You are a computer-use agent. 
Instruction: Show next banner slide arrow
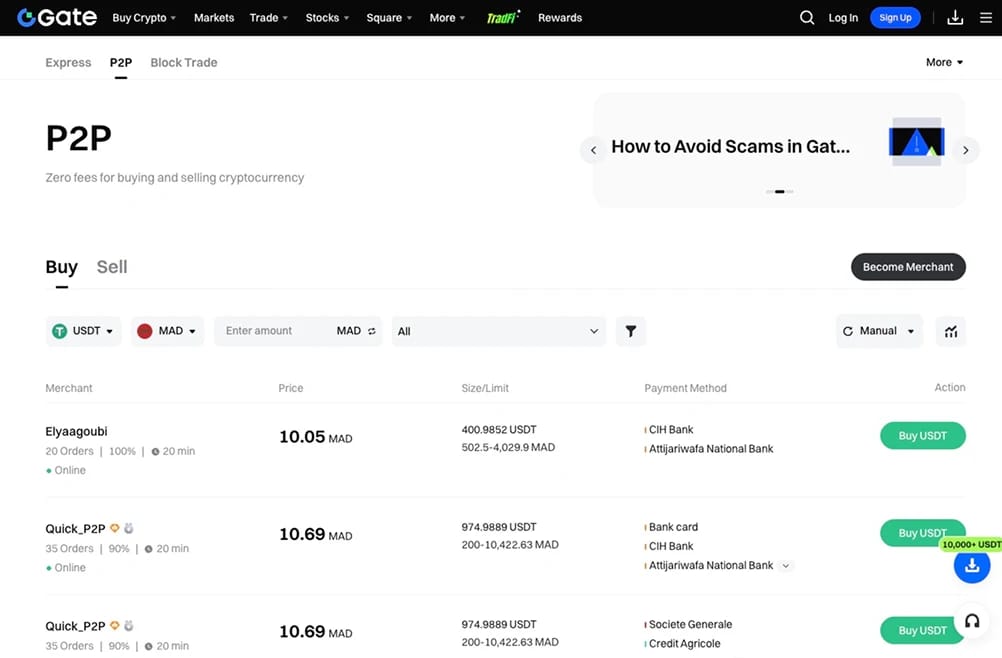[x=966, y=150]
